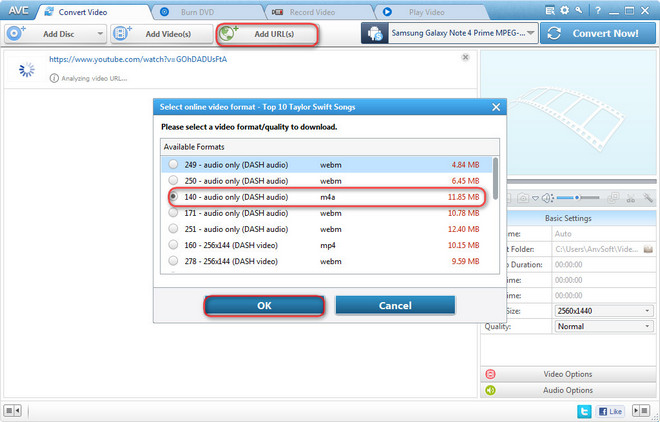Click the output folder browse icon
Image resolution: width=660 pixels, height=422 pixels.
(648, 249)
